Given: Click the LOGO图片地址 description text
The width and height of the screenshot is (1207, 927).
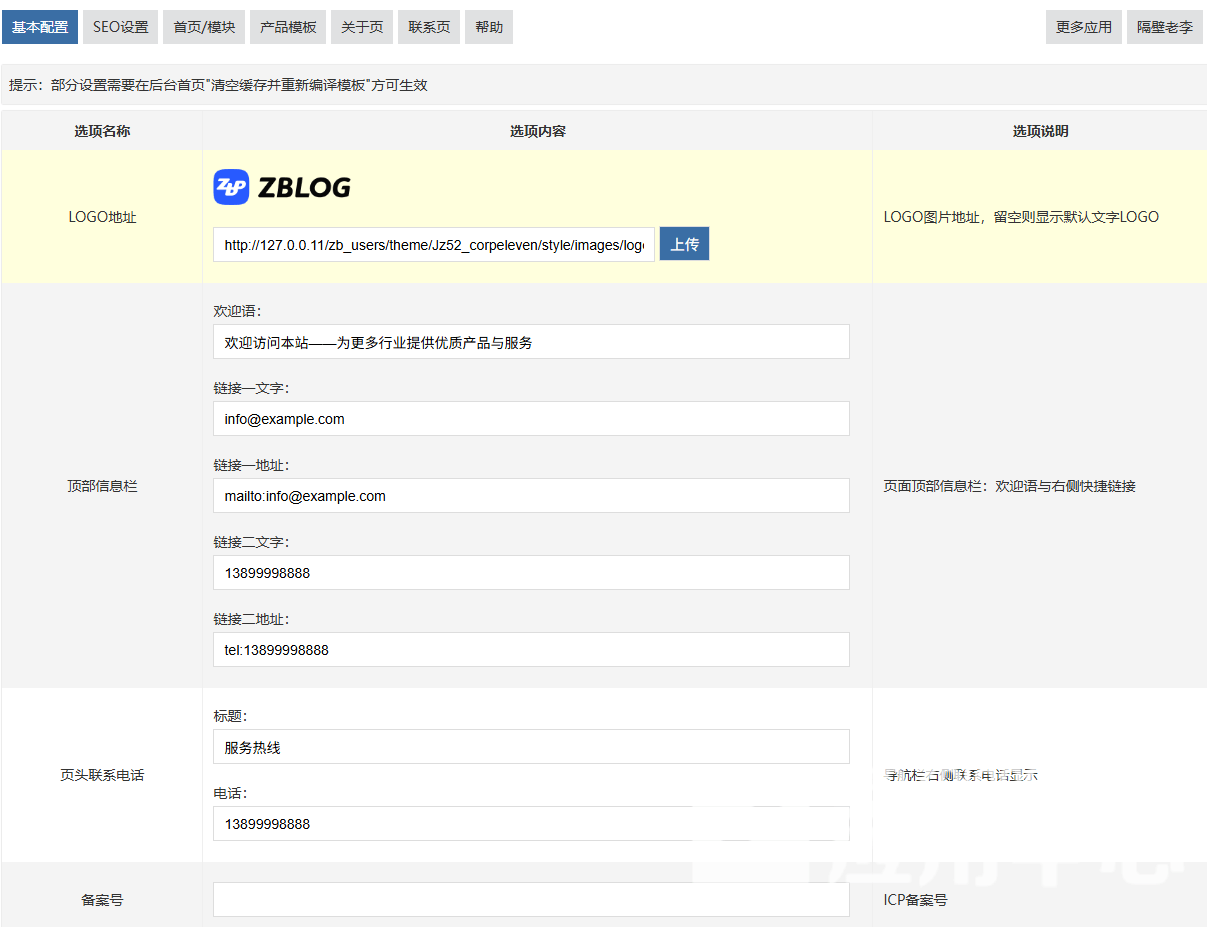Looking at the screenshot, I should click(x=1021, y=217).
